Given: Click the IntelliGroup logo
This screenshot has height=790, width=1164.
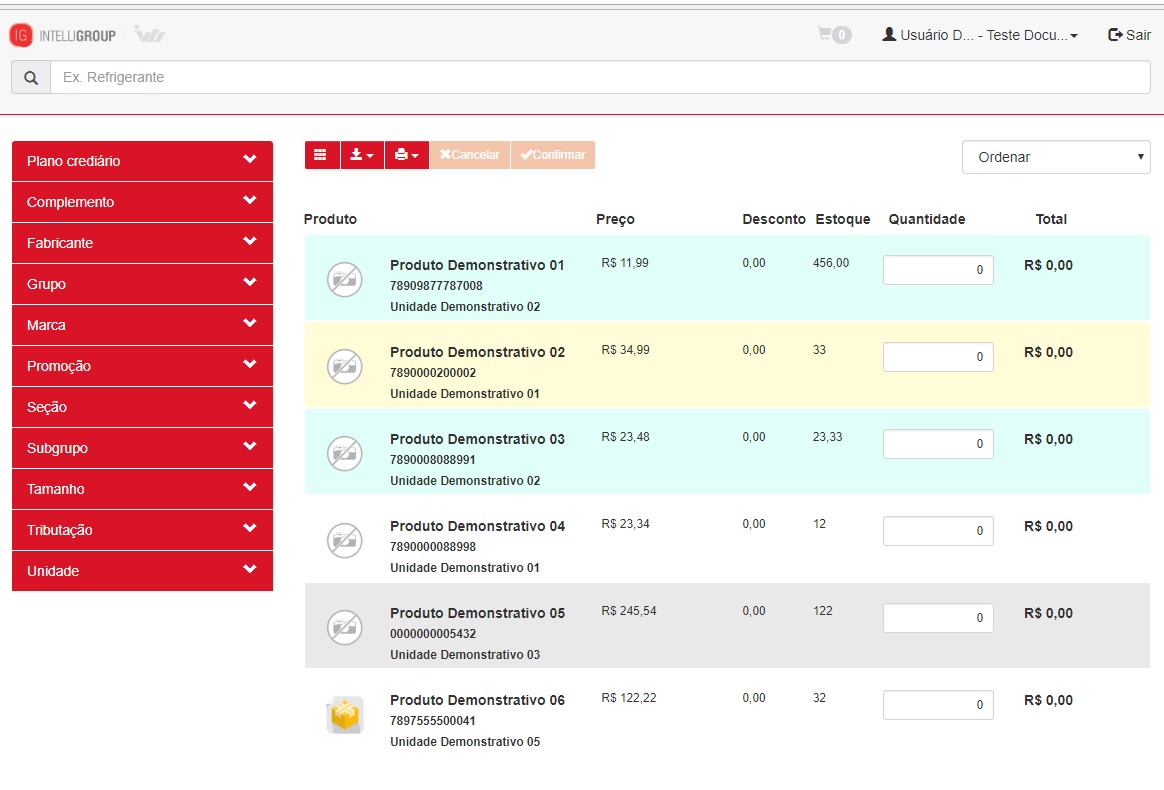Looking at the screenshot, I should click(x=62, y=35).
